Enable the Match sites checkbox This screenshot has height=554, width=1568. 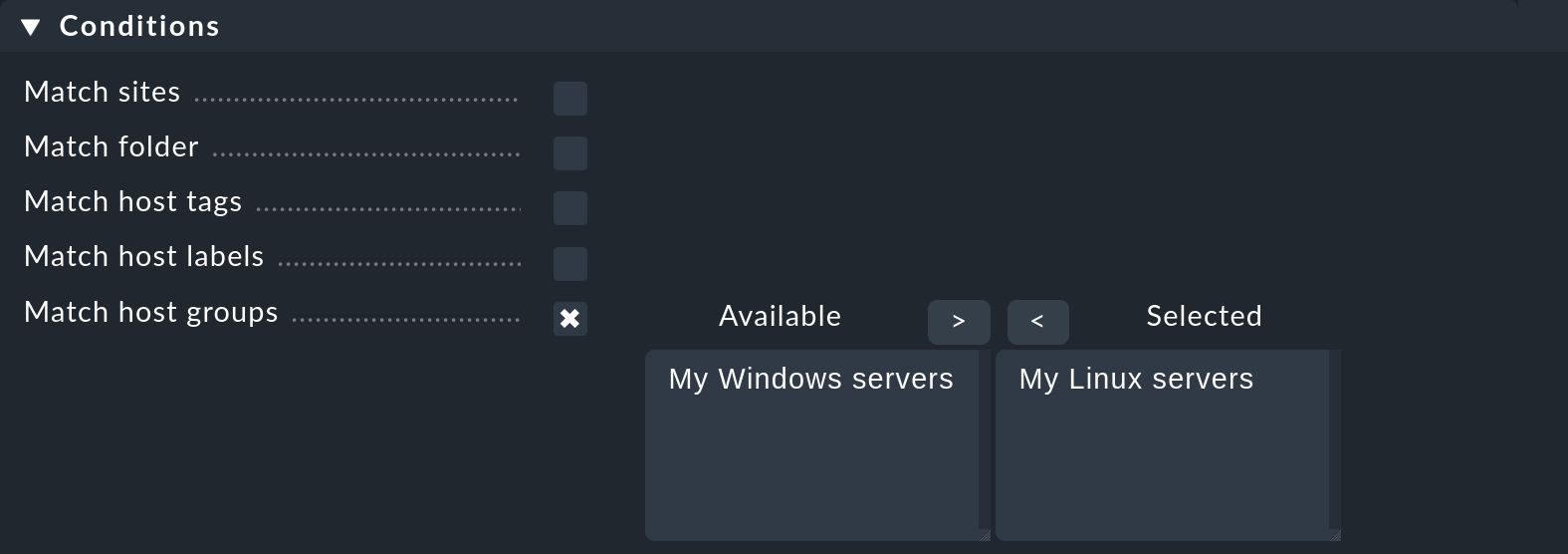570,99
